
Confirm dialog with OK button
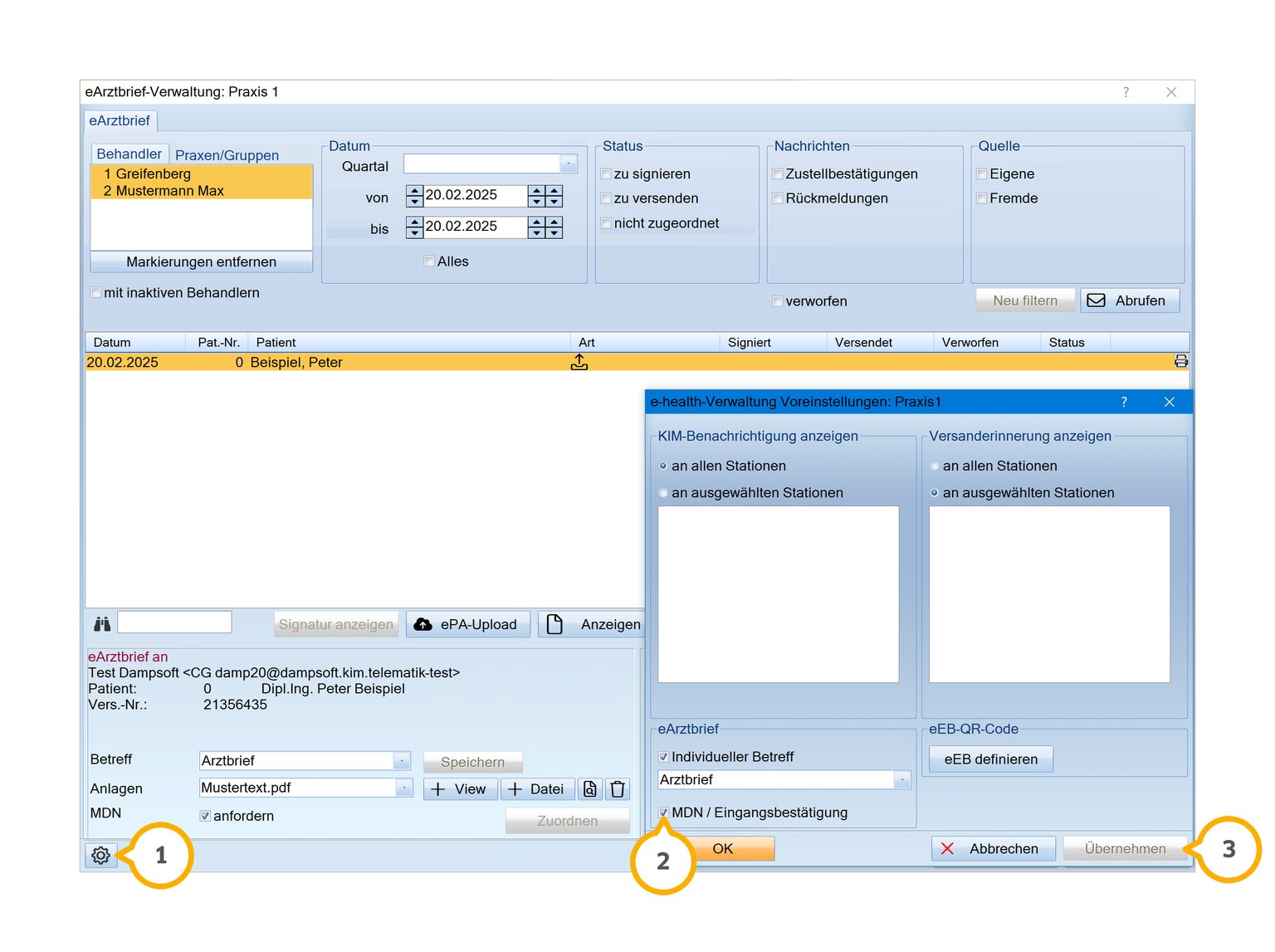[723, 848]
